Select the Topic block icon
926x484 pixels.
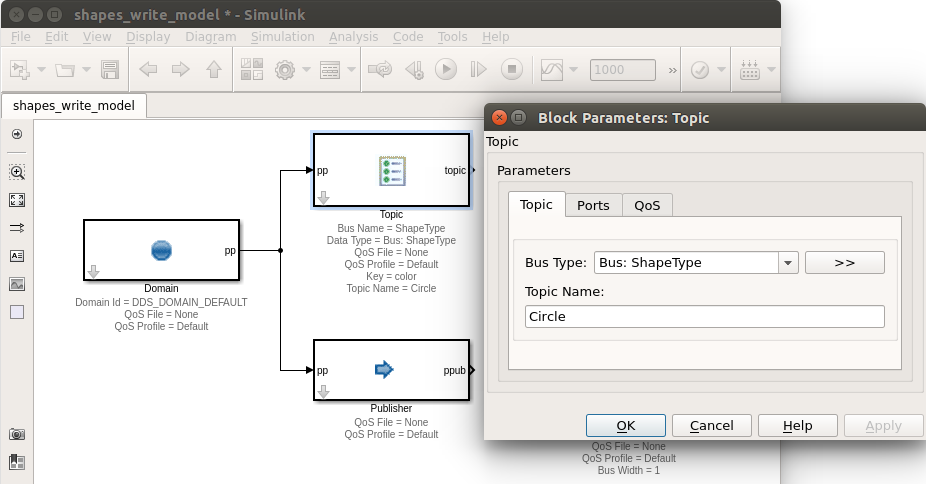coord(392,171)
